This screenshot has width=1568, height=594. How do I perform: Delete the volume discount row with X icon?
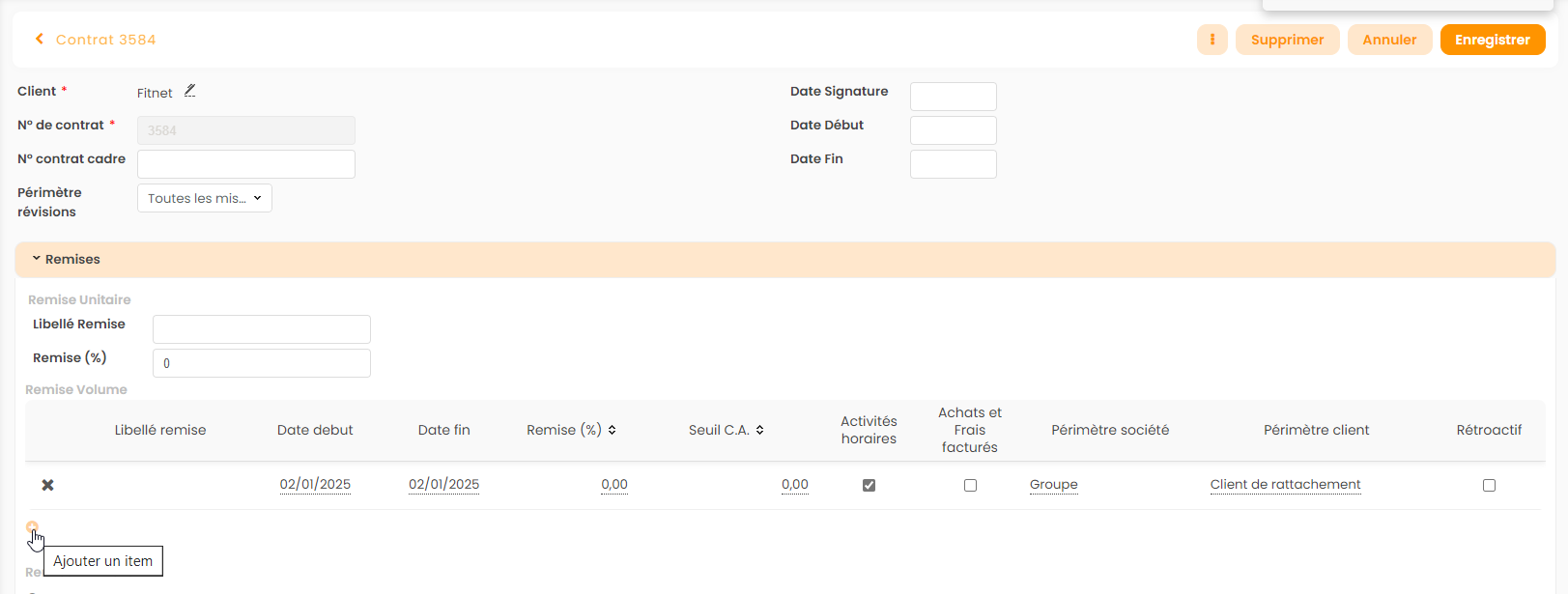pyautogui.click(x=47, y=485)
